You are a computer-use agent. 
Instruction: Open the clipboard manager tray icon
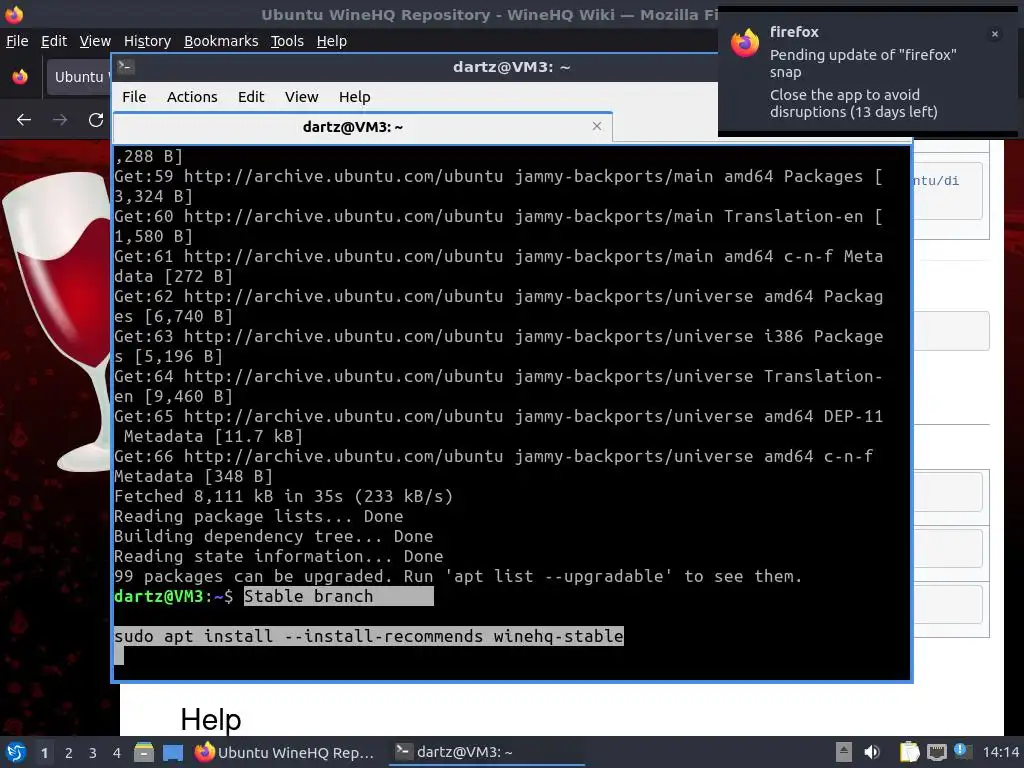click(x=909, y=752)
